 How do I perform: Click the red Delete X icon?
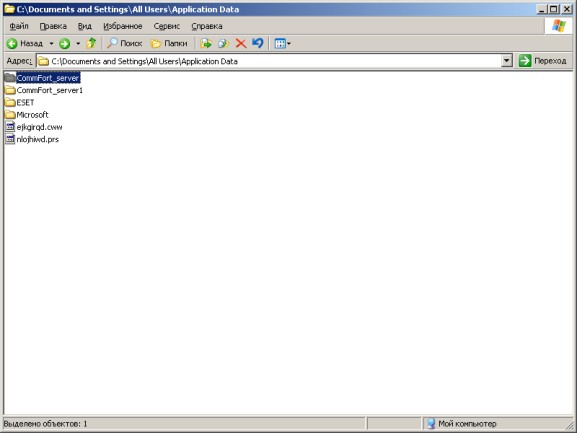pos(241,43)
